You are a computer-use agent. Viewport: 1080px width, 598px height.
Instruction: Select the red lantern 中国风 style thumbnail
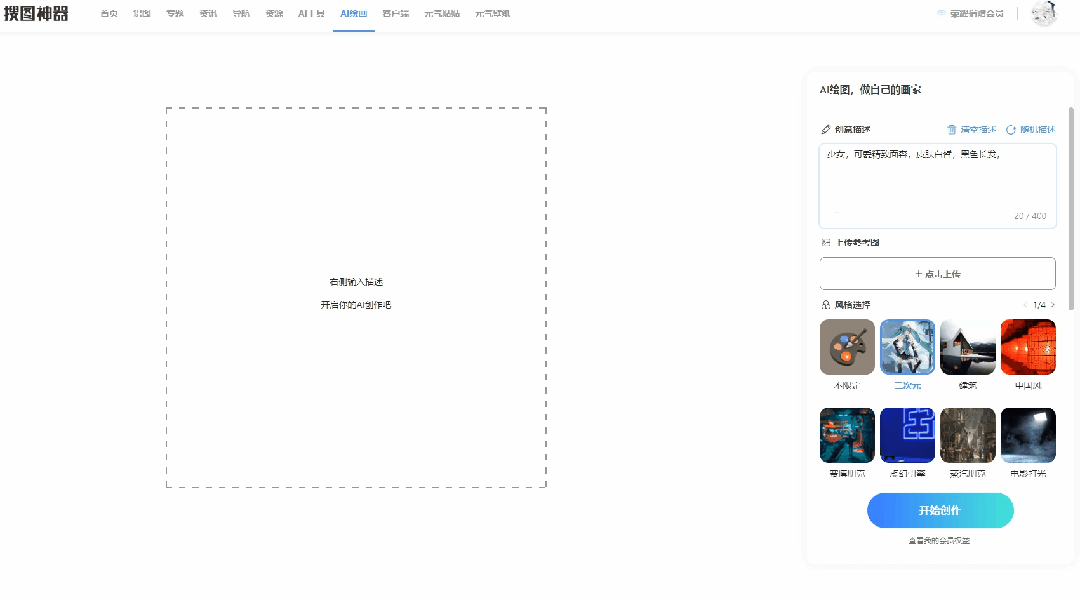tap(1028, 347)
